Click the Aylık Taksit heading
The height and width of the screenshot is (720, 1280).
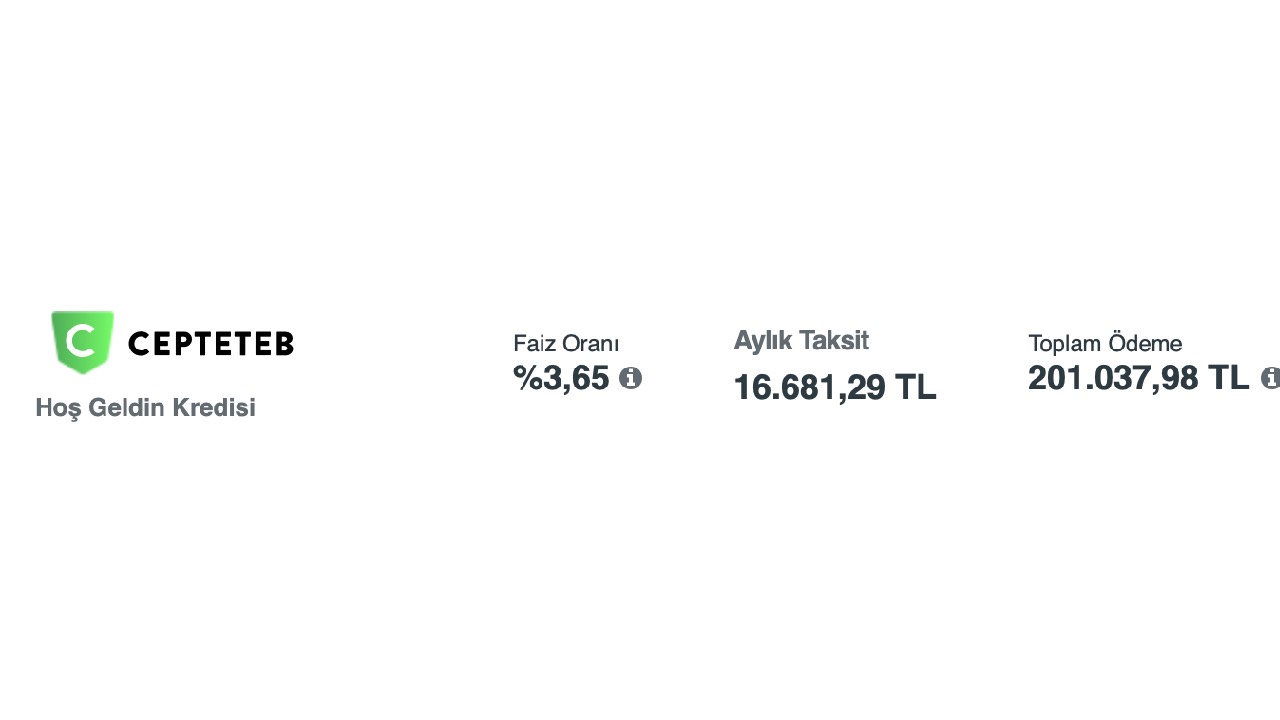[801, 341]
